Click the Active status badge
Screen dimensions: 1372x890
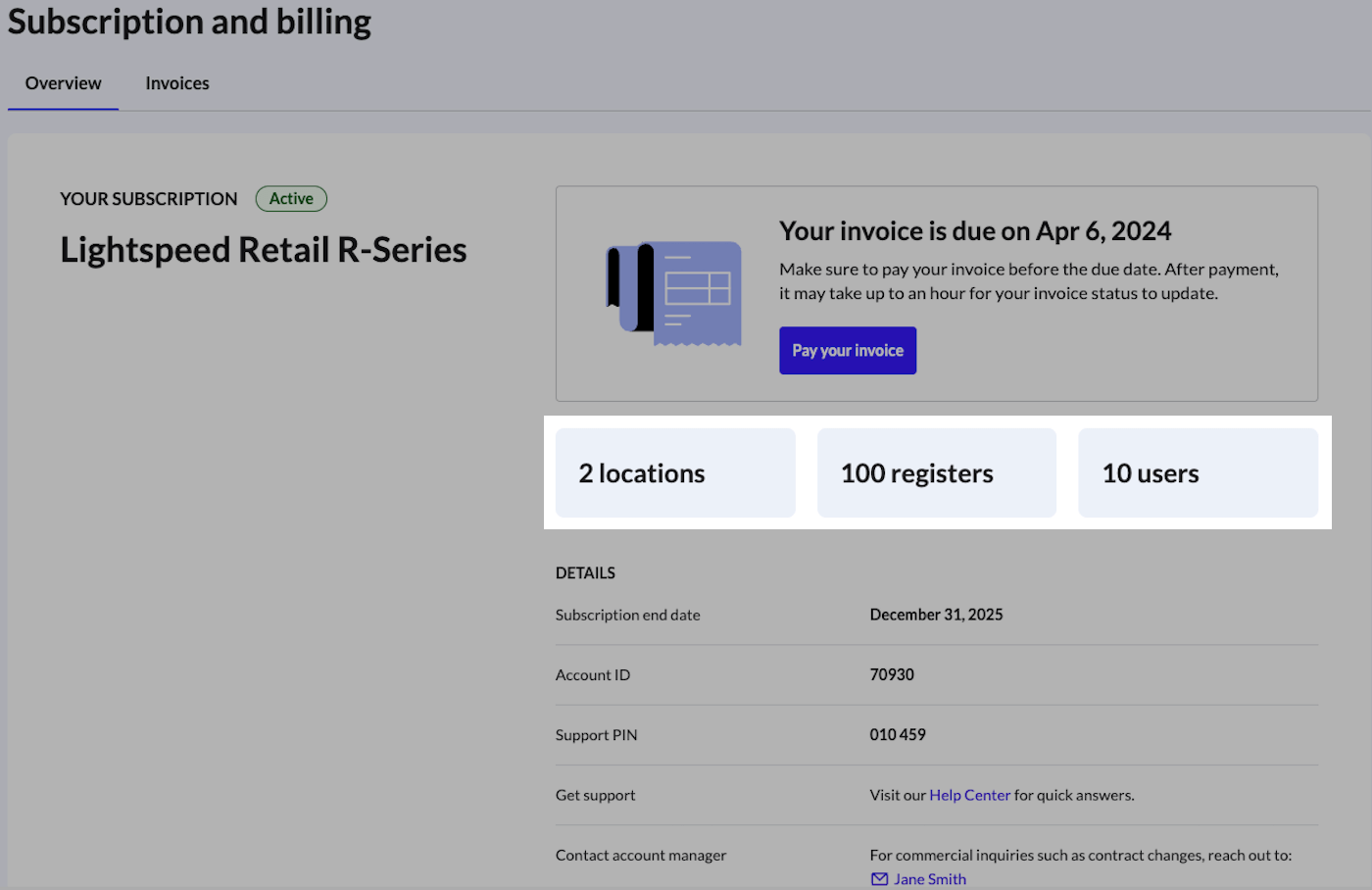coord(291,199)
